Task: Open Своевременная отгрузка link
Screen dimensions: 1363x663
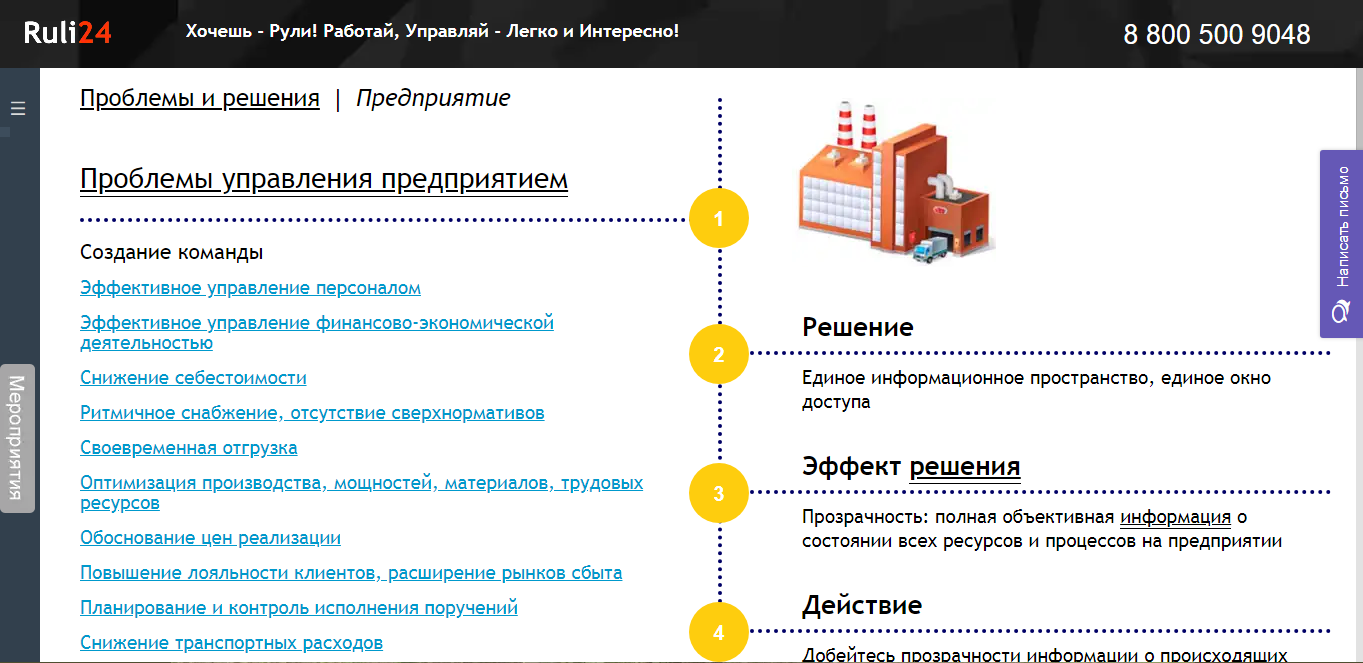Action: point(188,447)
